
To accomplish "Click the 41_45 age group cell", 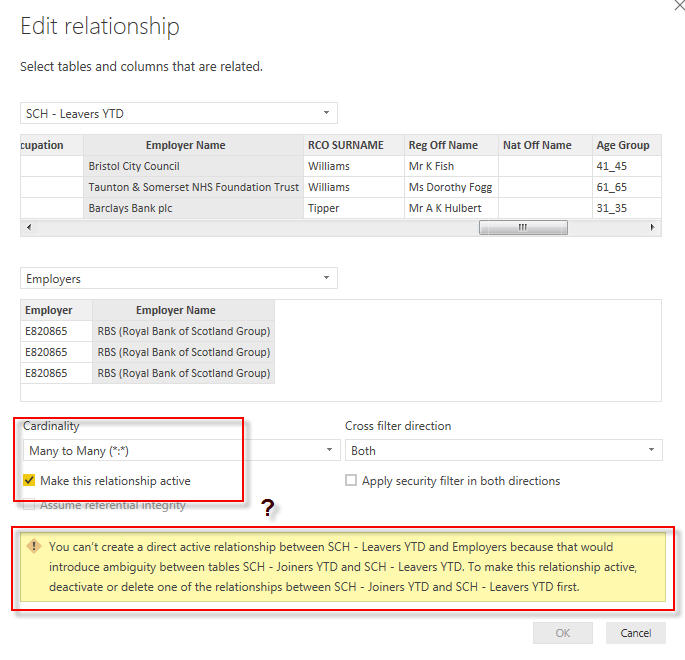I will pos(626,166).
